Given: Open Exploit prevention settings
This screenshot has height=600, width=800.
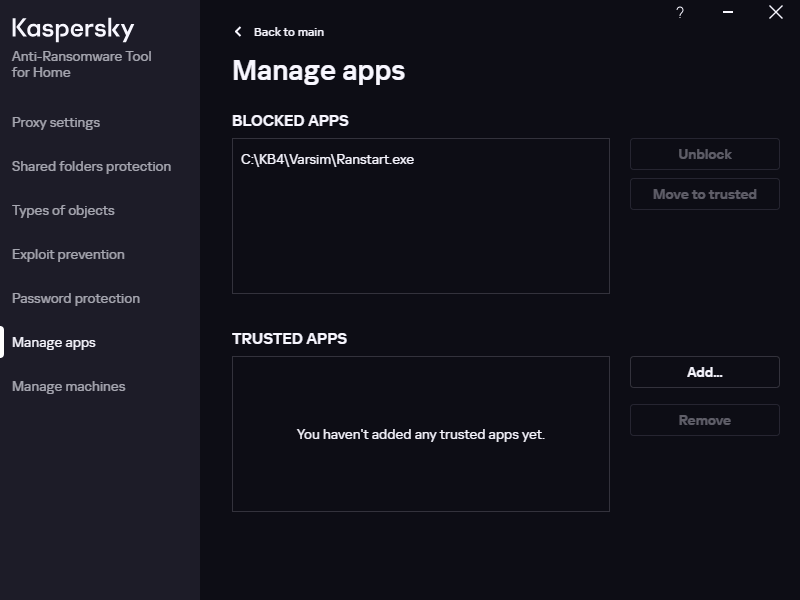Looking at the screenshot, I should pyautogui.click(x=68, y=254).
